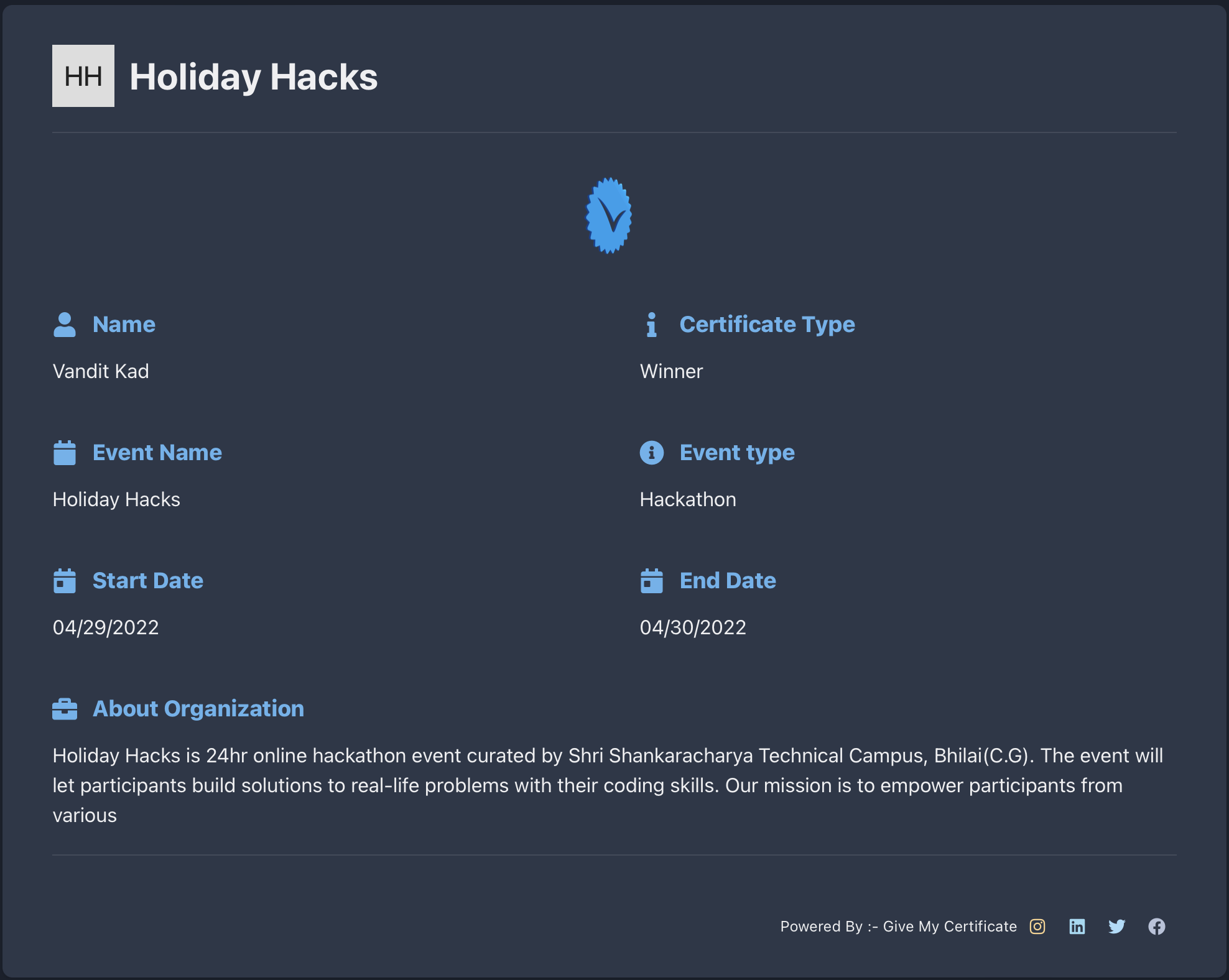Click the calendar icon beside Start Date

(65, 581)
